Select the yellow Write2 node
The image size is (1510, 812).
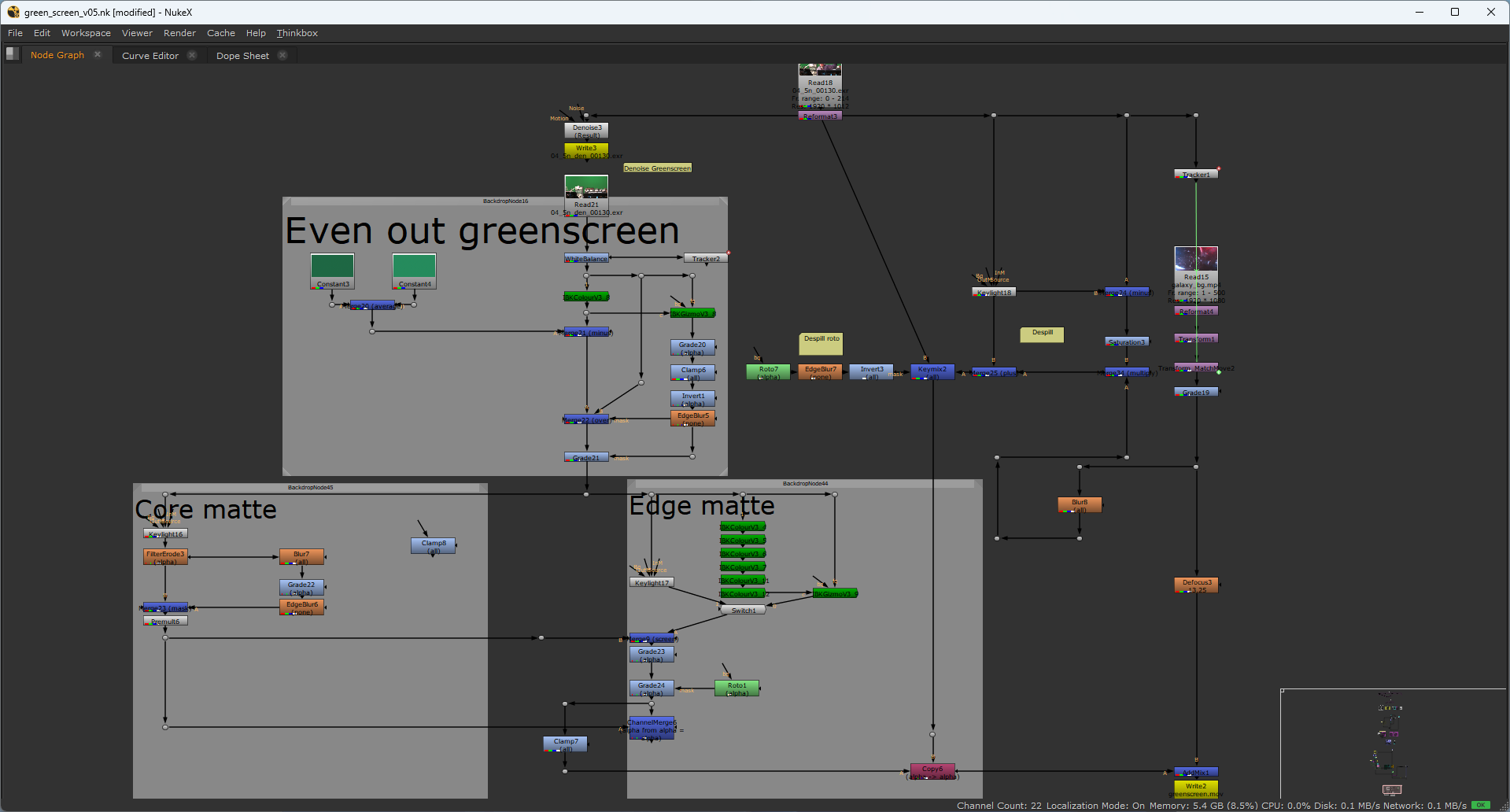tap(1196, 787)
